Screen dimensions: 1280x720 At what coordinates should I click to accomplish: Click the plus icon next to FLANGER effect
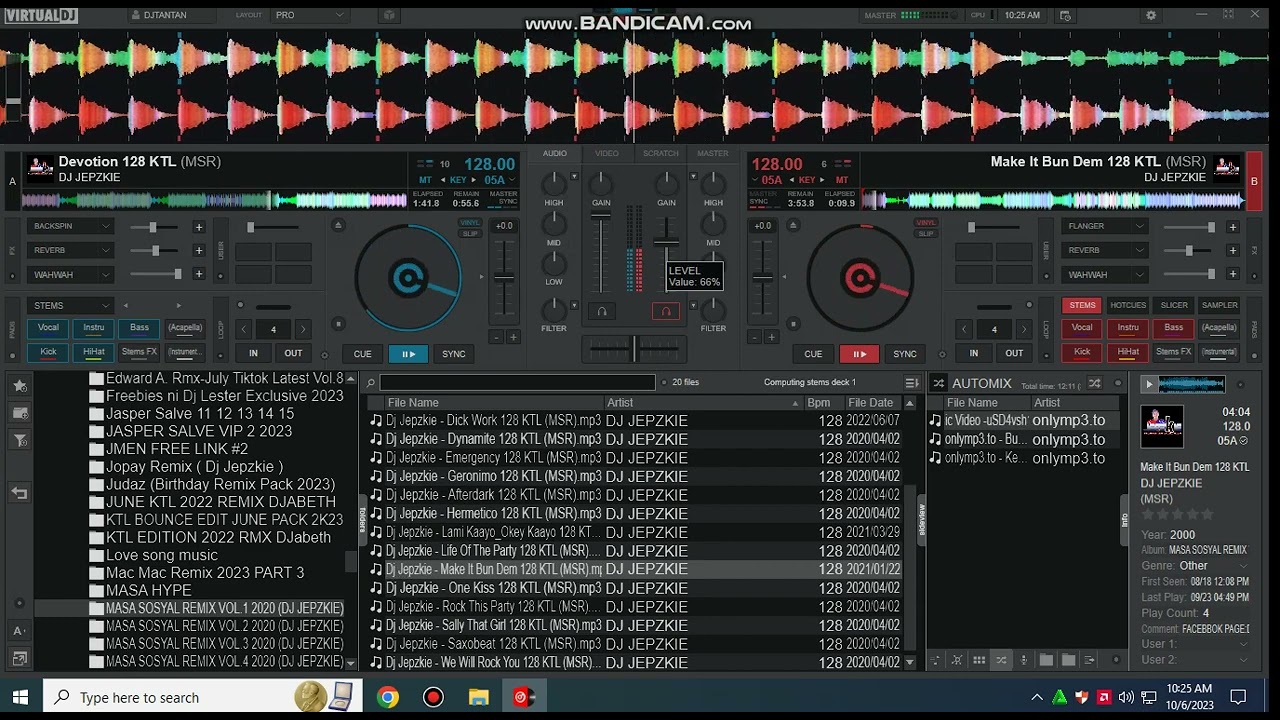point(1232,227)
